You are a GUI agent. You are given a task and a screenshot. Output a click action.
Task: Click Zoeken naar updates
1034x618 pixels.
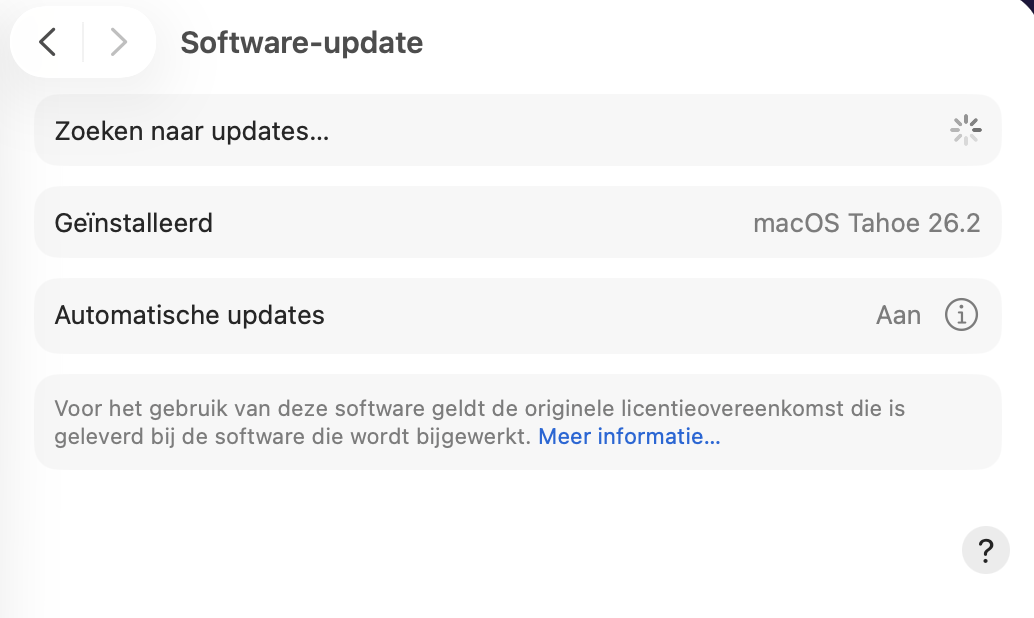(189, 129)
